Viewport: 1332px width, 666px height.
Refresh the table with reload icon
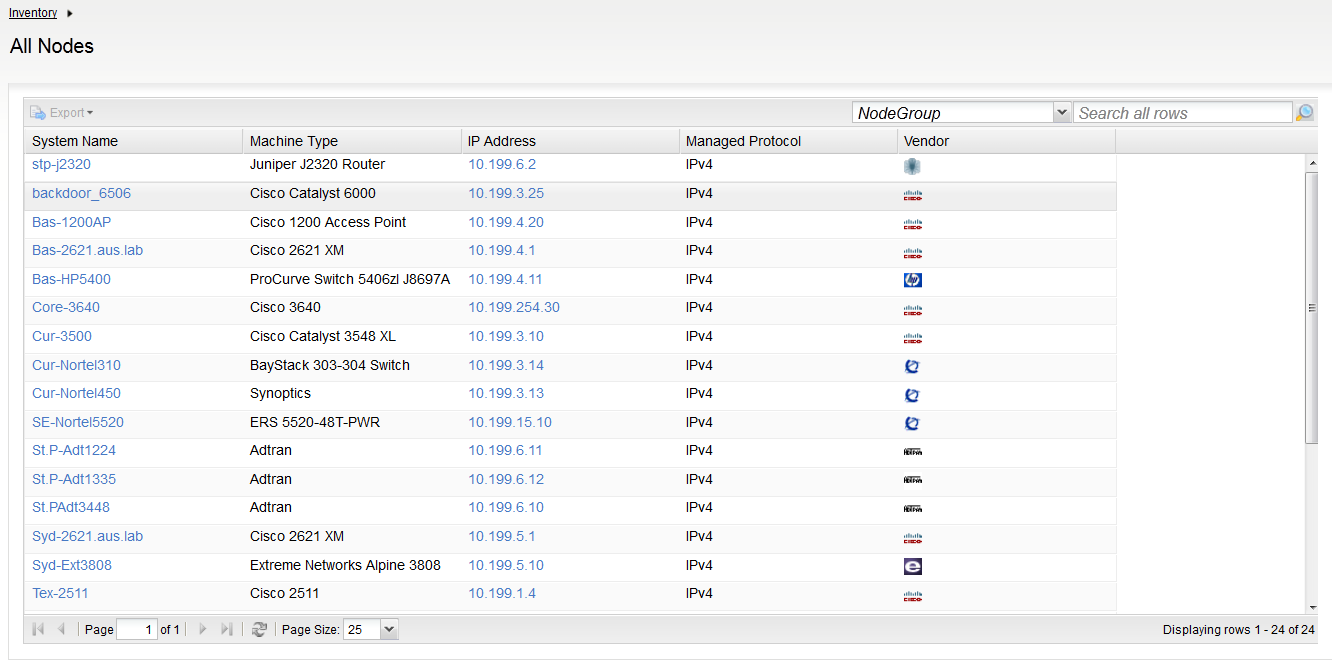[259, 629]
